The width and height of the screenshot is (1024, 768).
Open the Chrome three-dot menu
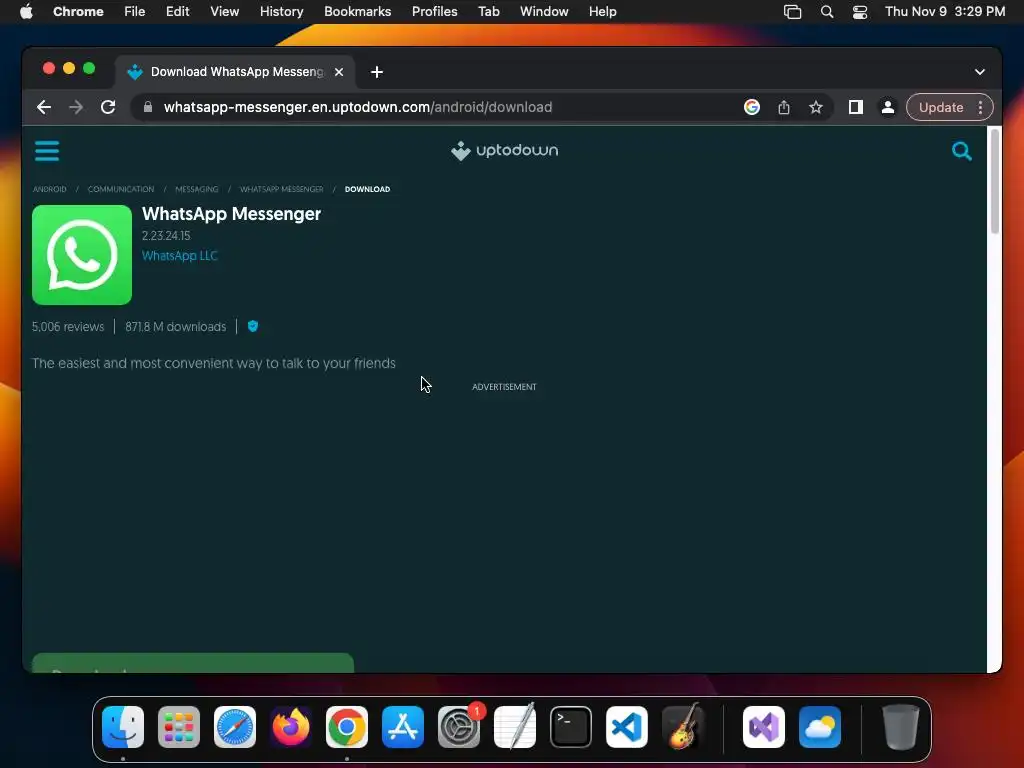click(980, 107)
